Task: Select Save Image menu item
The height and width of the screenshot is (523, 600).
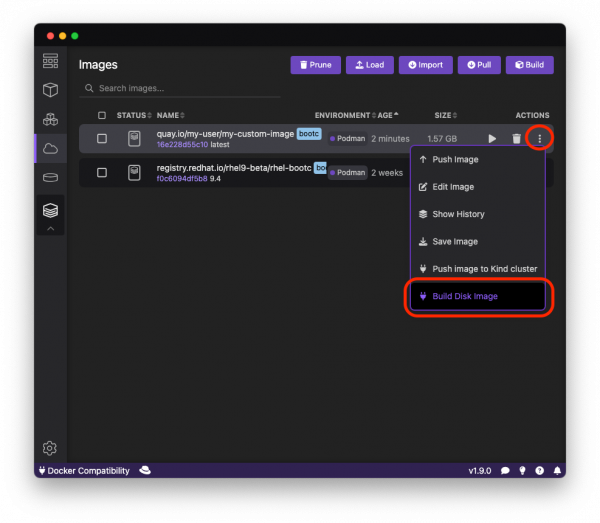Action: (478, 241)
